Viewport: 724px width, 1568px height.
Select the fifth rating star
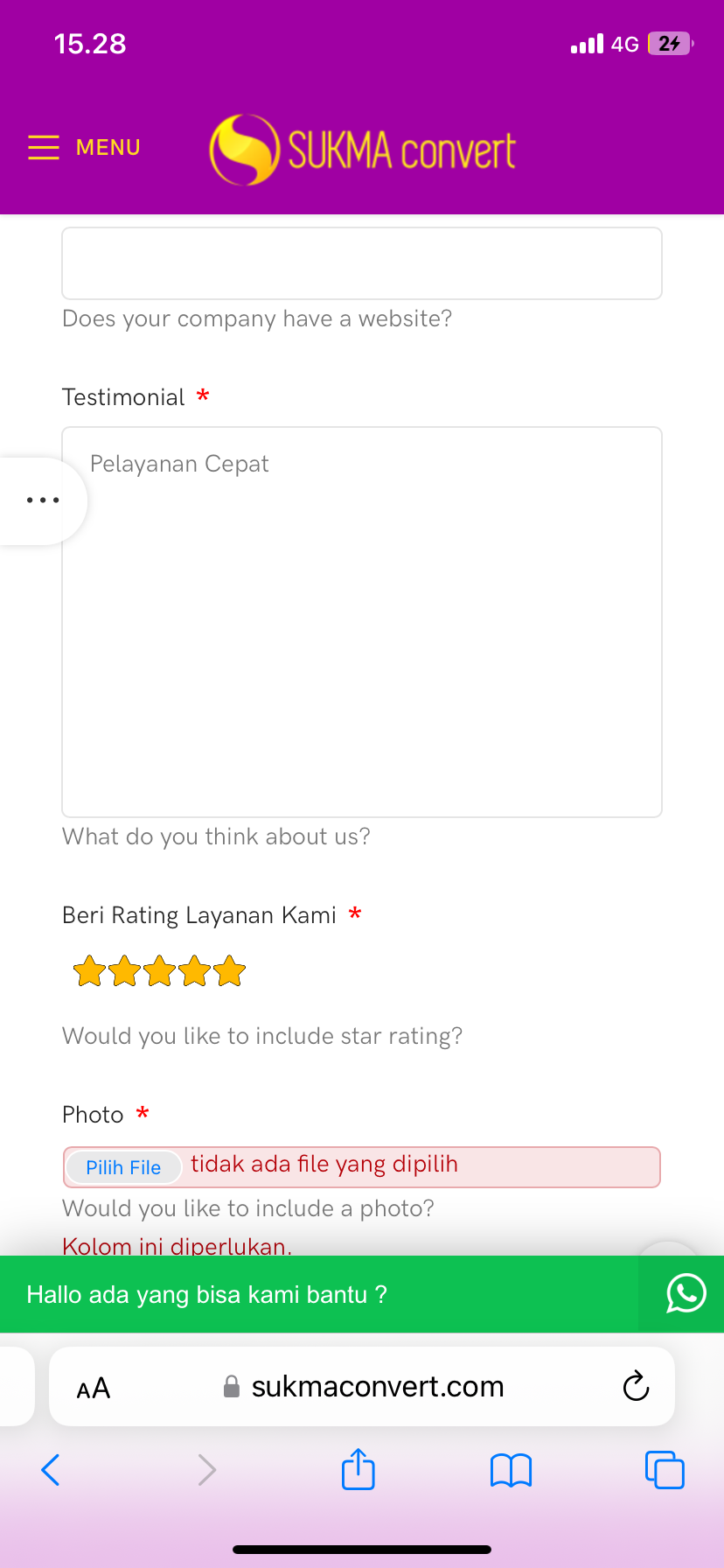click(x=229, y=971)
